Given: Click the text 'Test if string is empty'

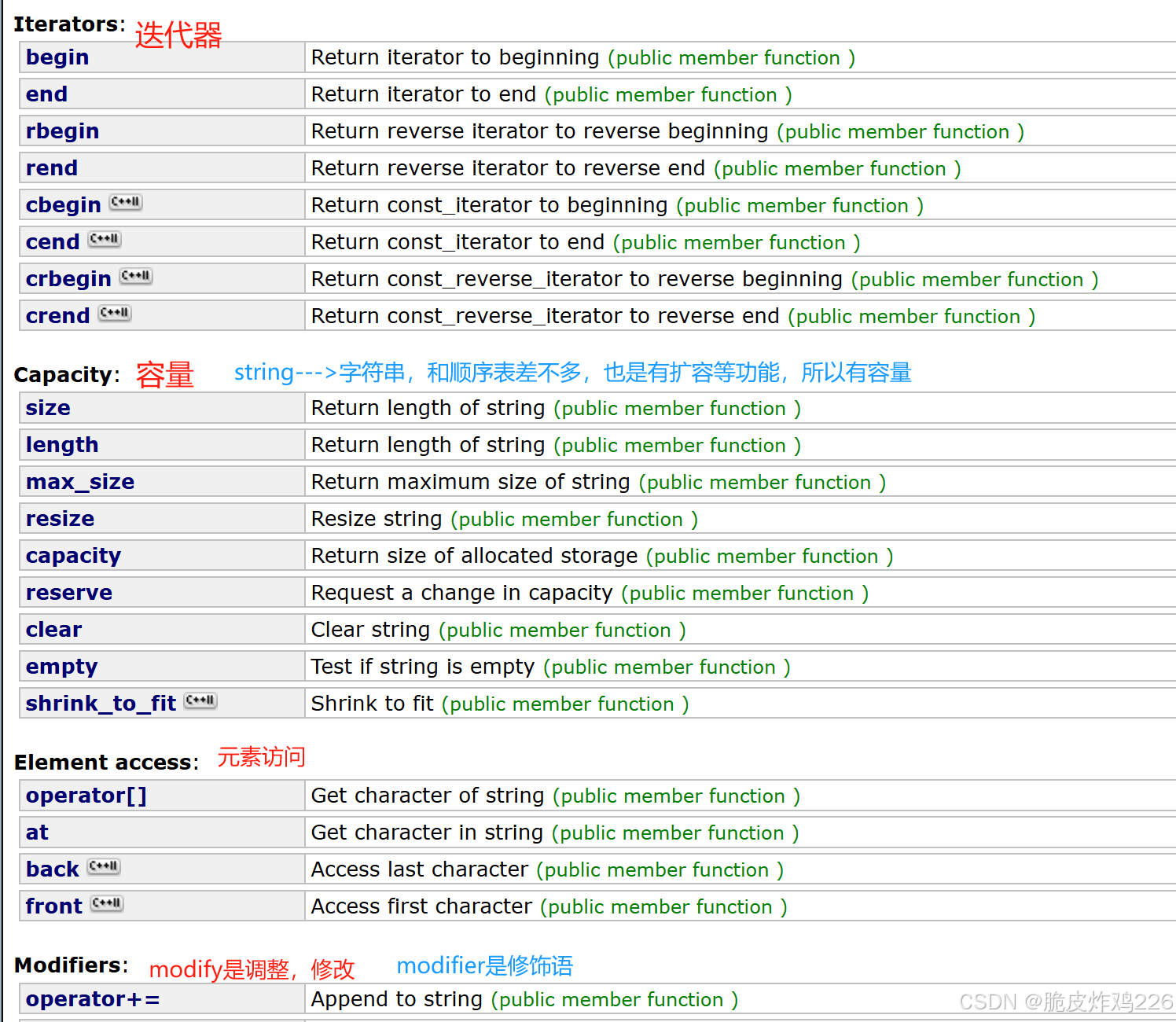Looking at the screenshot, I should 423,667.
